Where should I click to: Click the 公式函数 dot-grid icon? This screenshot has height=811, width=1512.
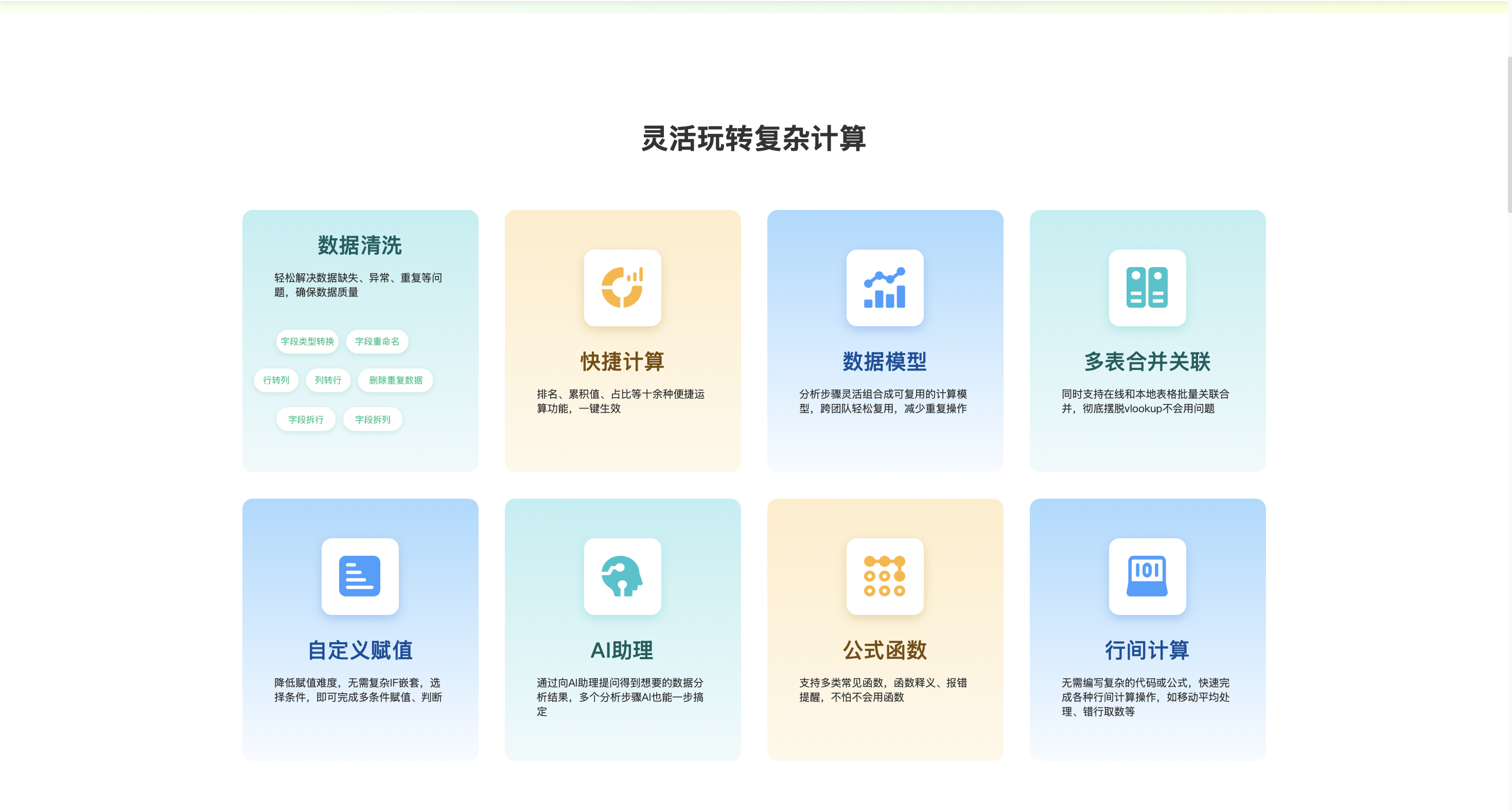click(885, 577)
